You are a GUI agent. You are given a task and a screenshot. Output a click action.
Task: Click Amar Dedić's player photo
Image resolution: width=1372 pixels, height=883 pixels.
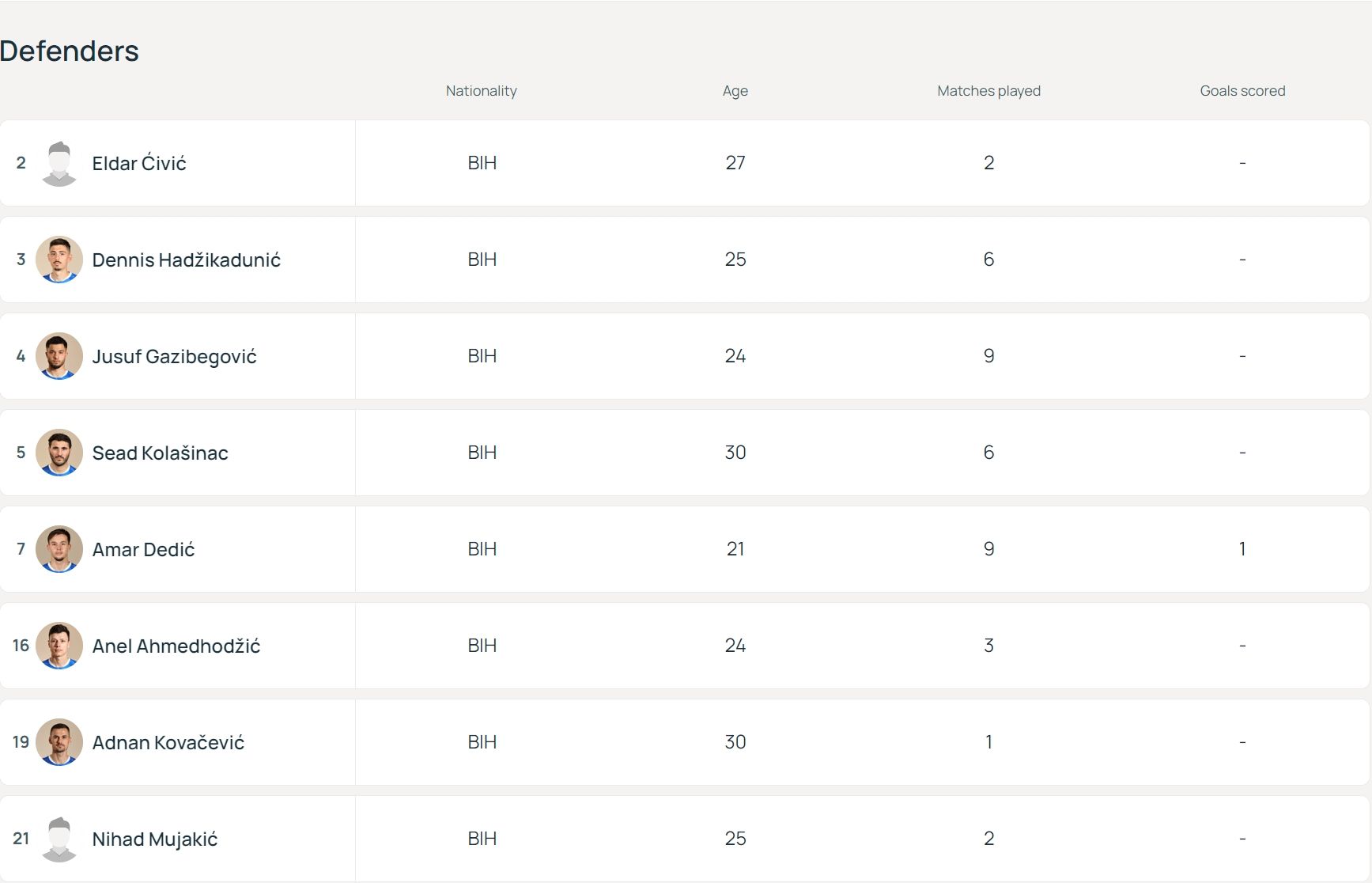59,549
